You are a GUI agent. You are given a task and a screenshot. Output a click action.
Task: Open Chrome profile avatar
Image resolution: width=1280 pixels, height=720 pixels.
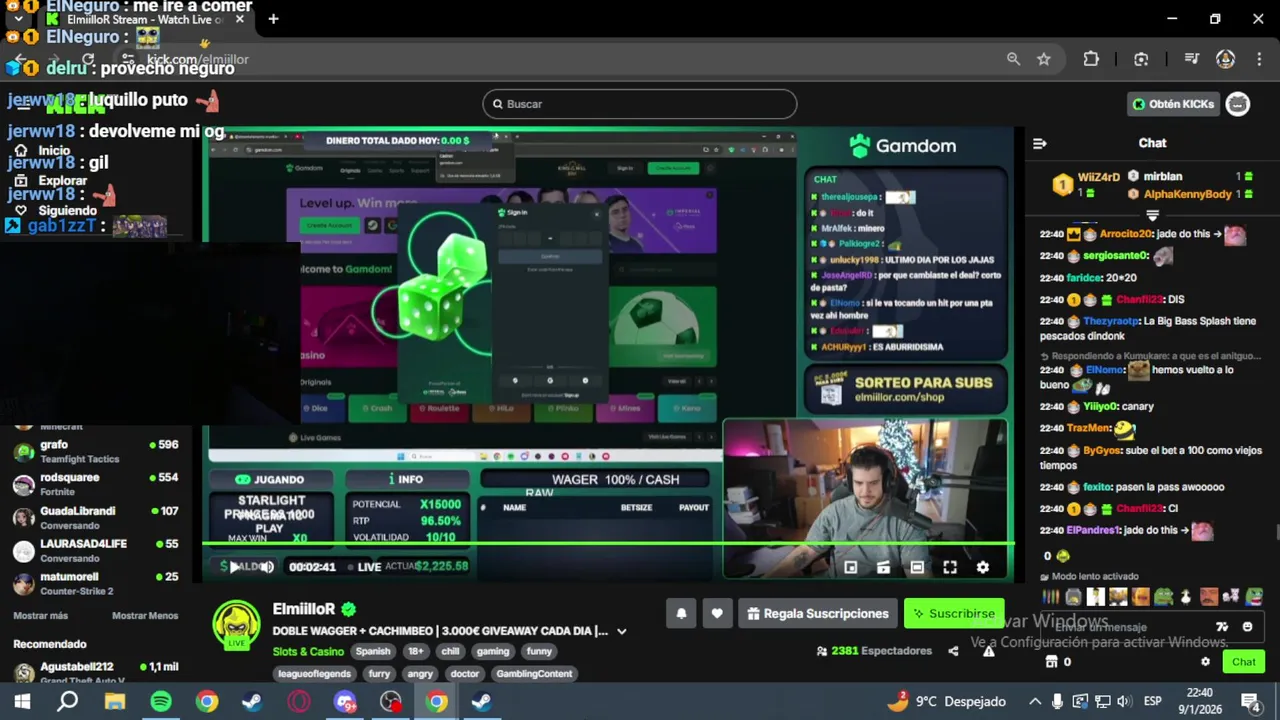(1225, 59)
